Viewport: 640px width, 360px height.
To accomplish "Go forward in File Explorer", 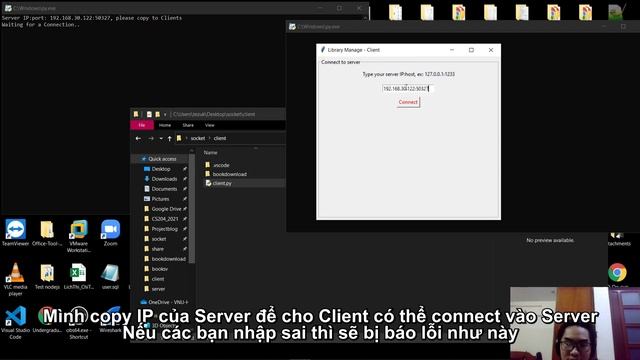I will click(x=151, y=138).
